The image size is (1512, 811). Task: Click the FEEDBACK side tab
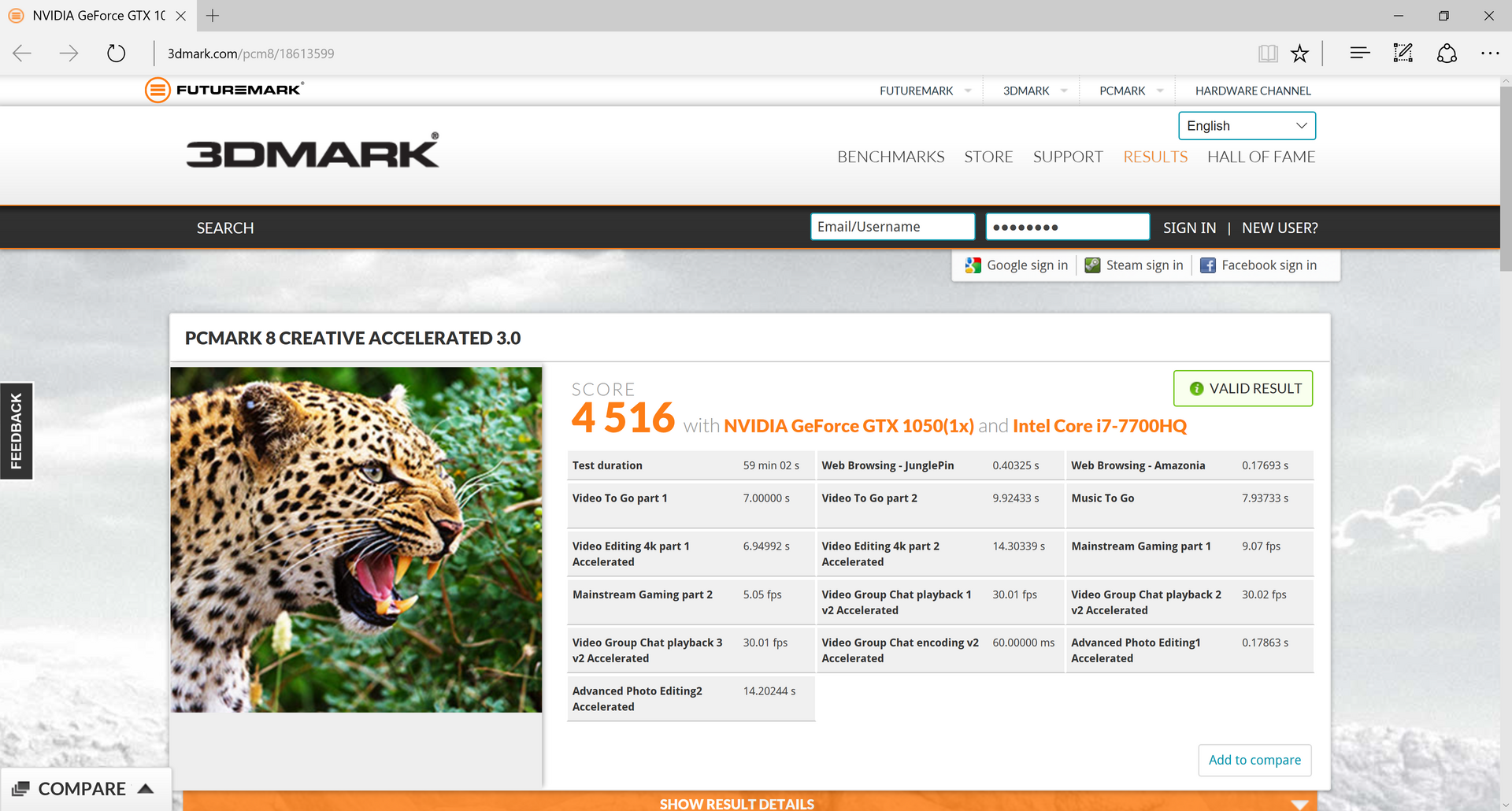17,431
